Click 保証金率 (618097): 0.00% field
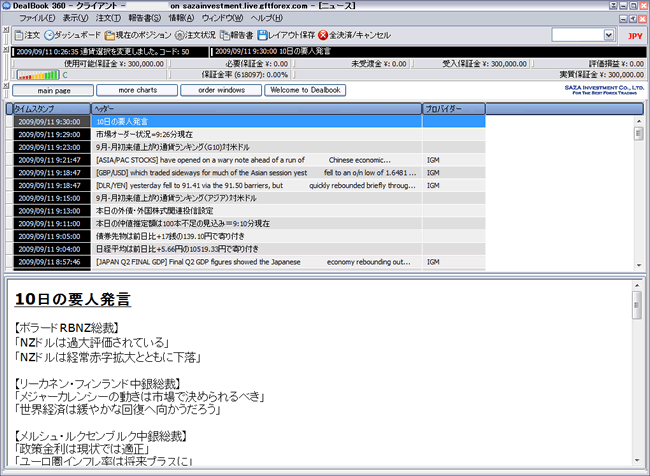Image resolution: width=650 pixels, height=476 pixels. click(230, 75)
